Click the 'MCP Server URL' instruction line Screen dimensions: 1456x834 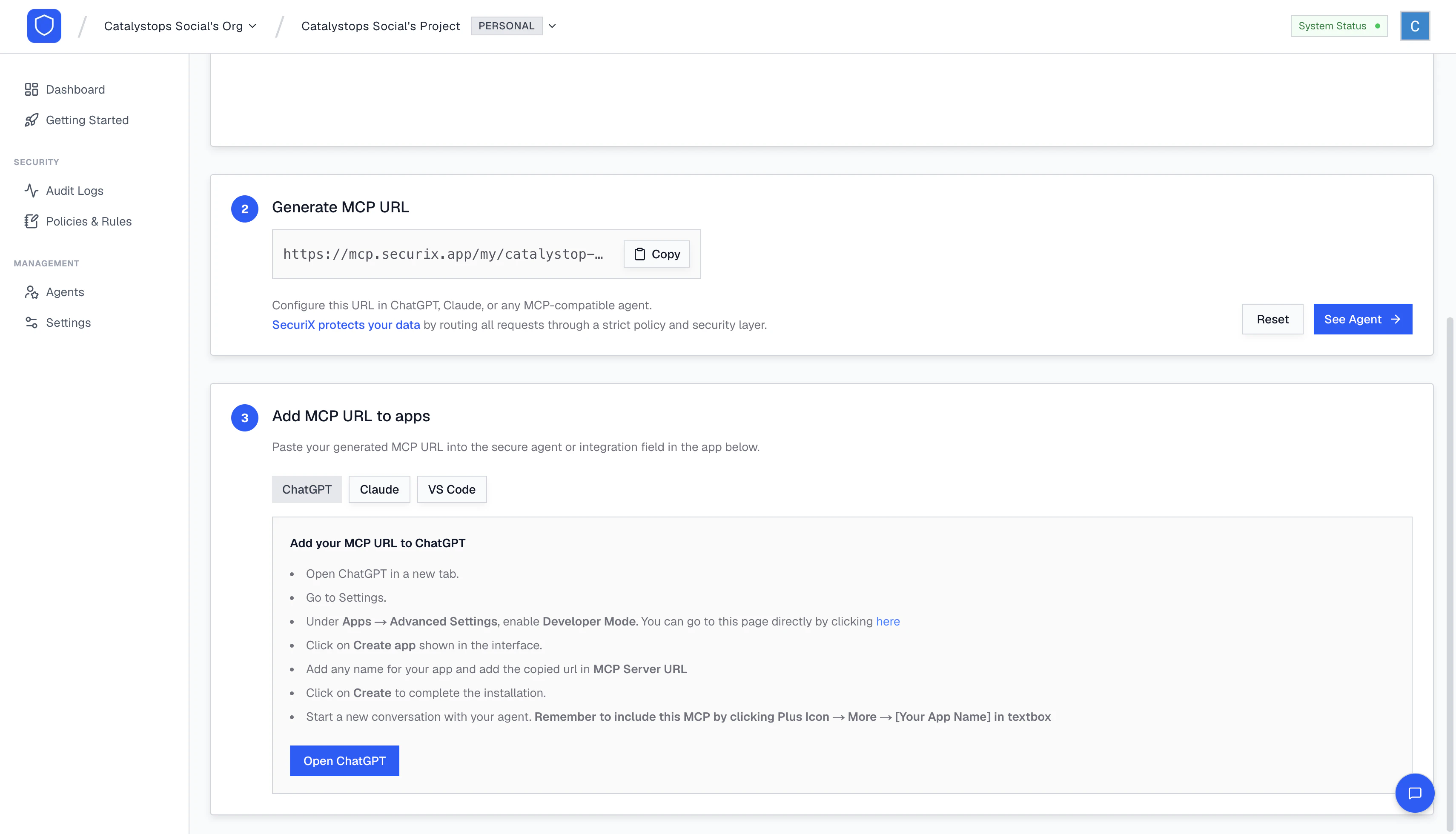496,669
